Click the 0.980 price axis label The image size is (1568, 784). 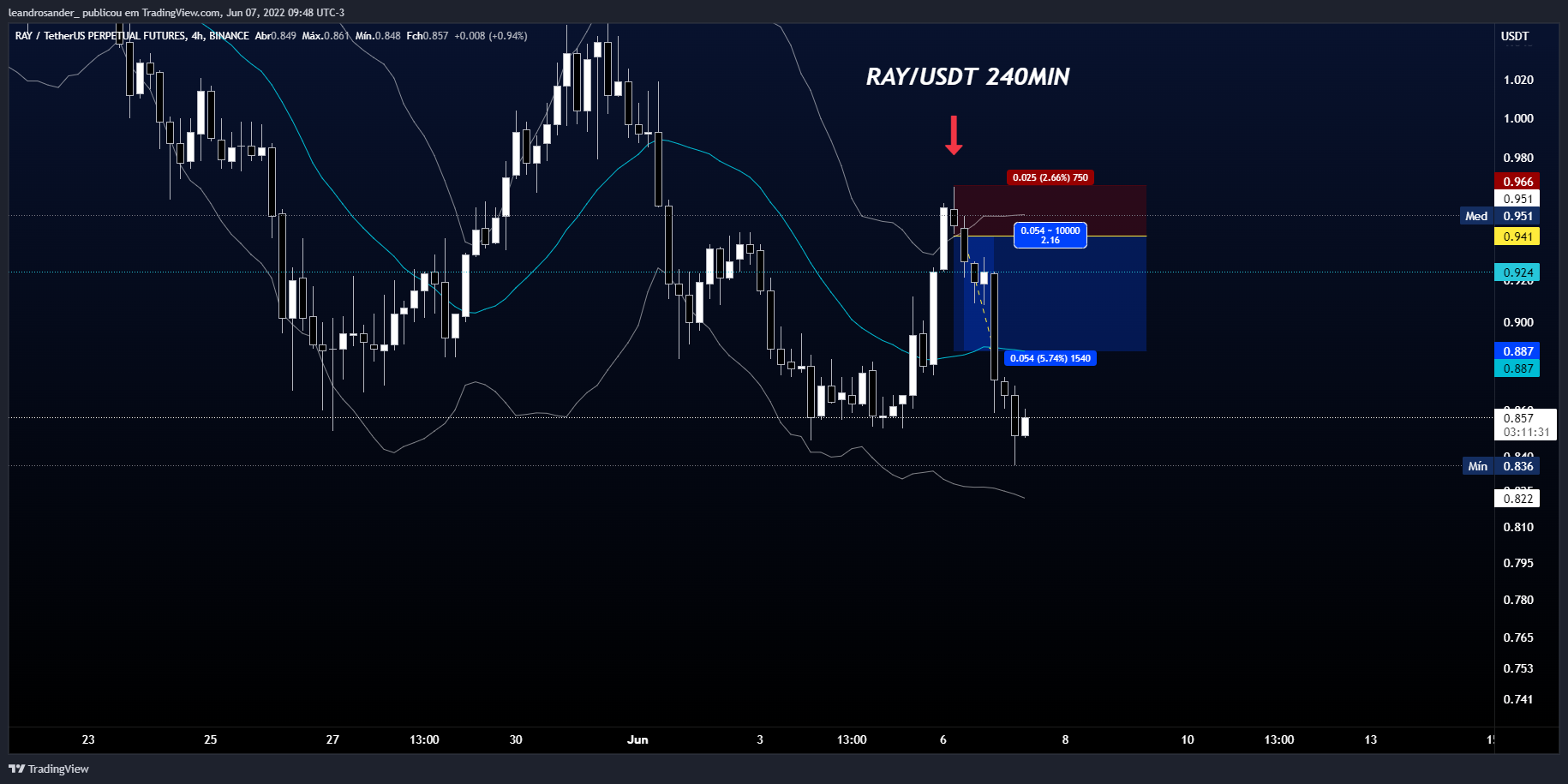pos(1518,158)
